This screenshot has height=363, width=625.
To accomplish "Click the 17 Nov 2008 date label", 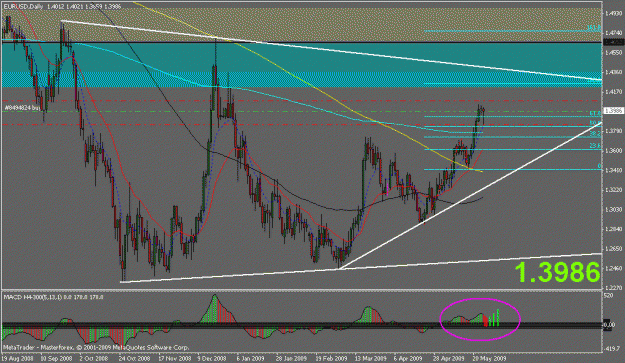I will point(174,358).
